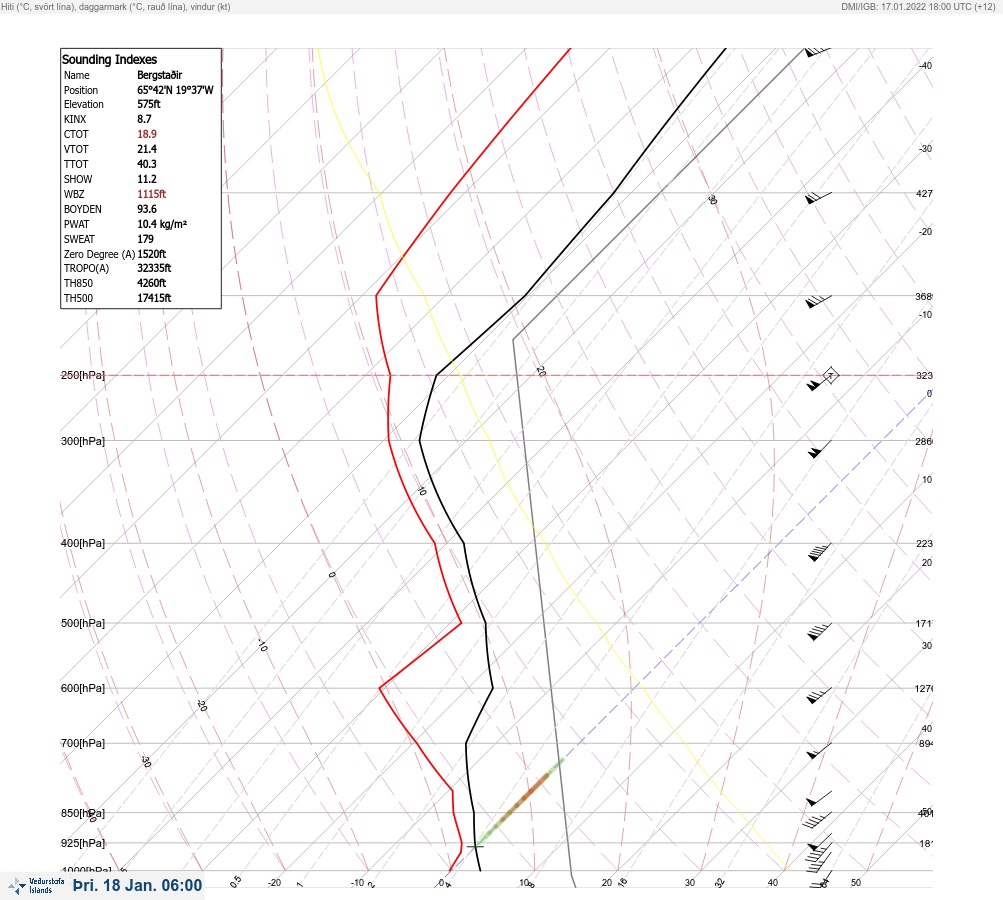Click the TTOT value 40.3

146,164
